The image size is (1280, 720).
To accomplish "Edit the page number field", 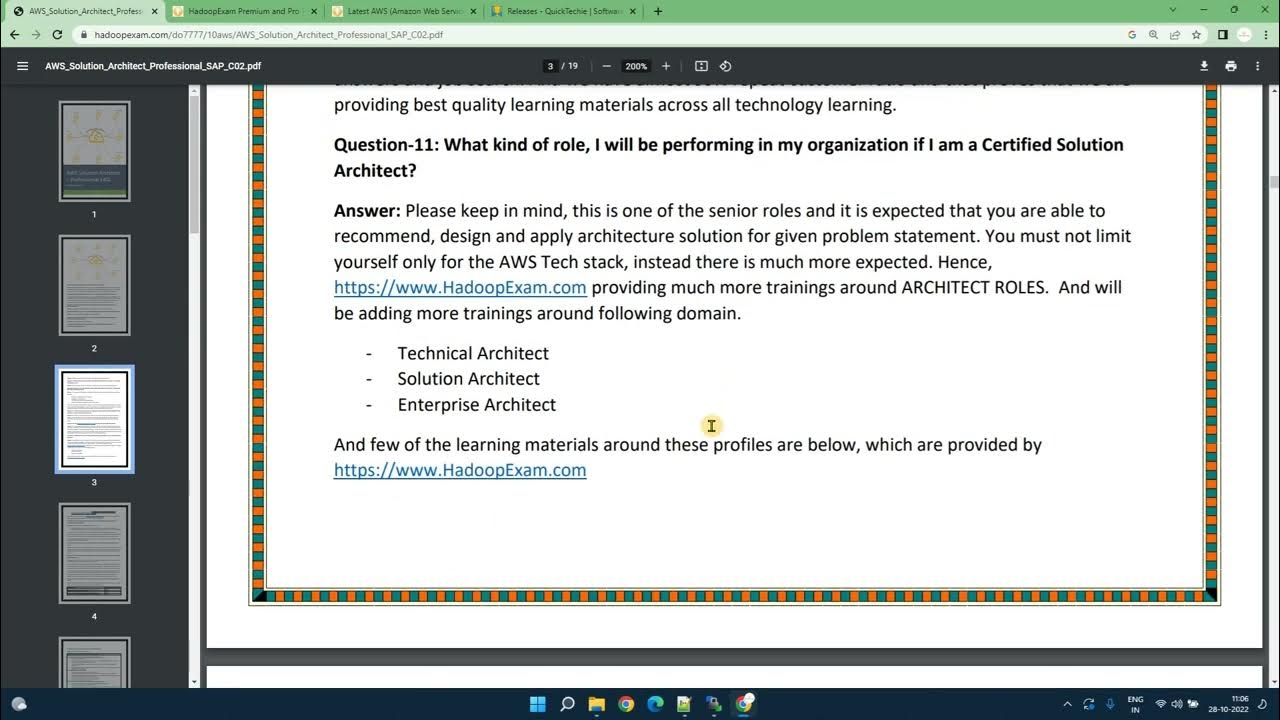I will pyautogui.click(x=550, y=66).
